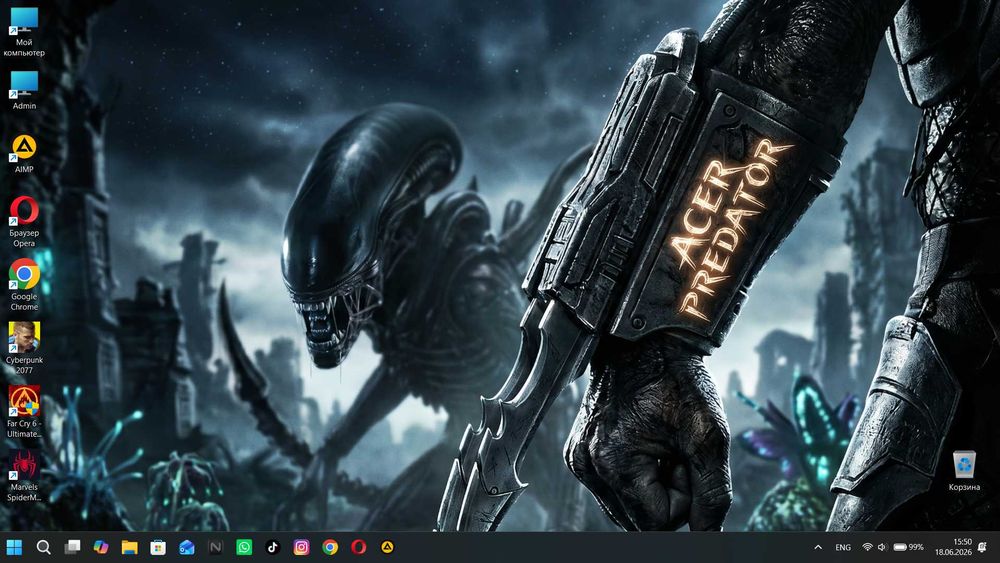
Task: Select the Браузер Opera desktop shortcut
Action: (x=24, y=222)
